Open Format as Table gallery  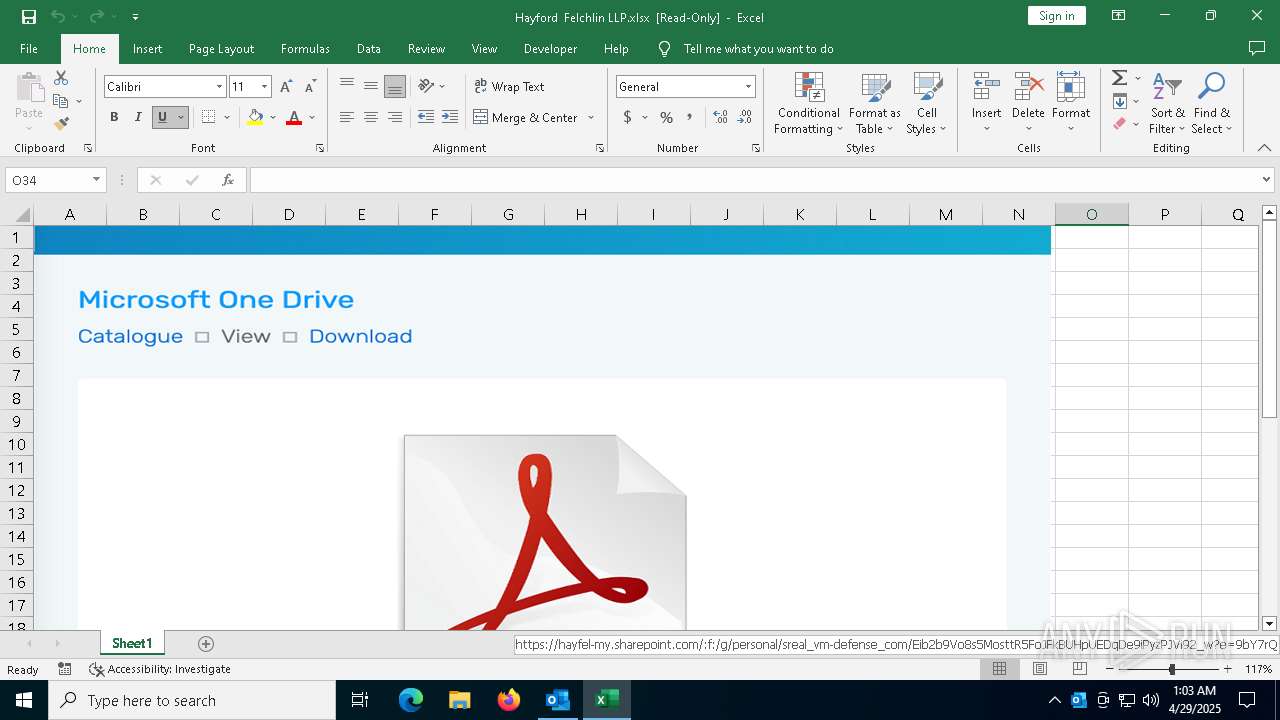[x=875, y=103]
